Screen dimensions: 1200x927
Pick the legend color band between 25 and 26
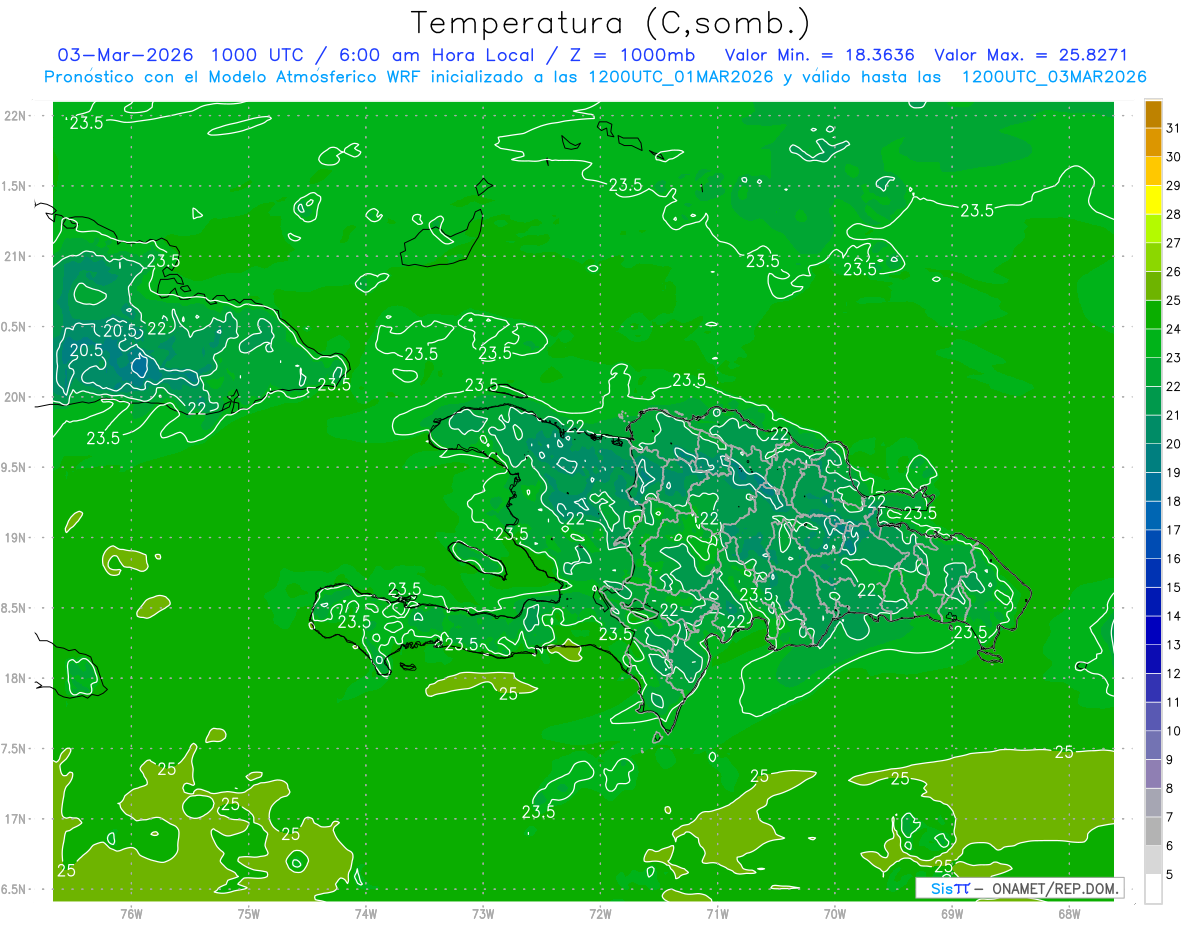pos(1153,286)
